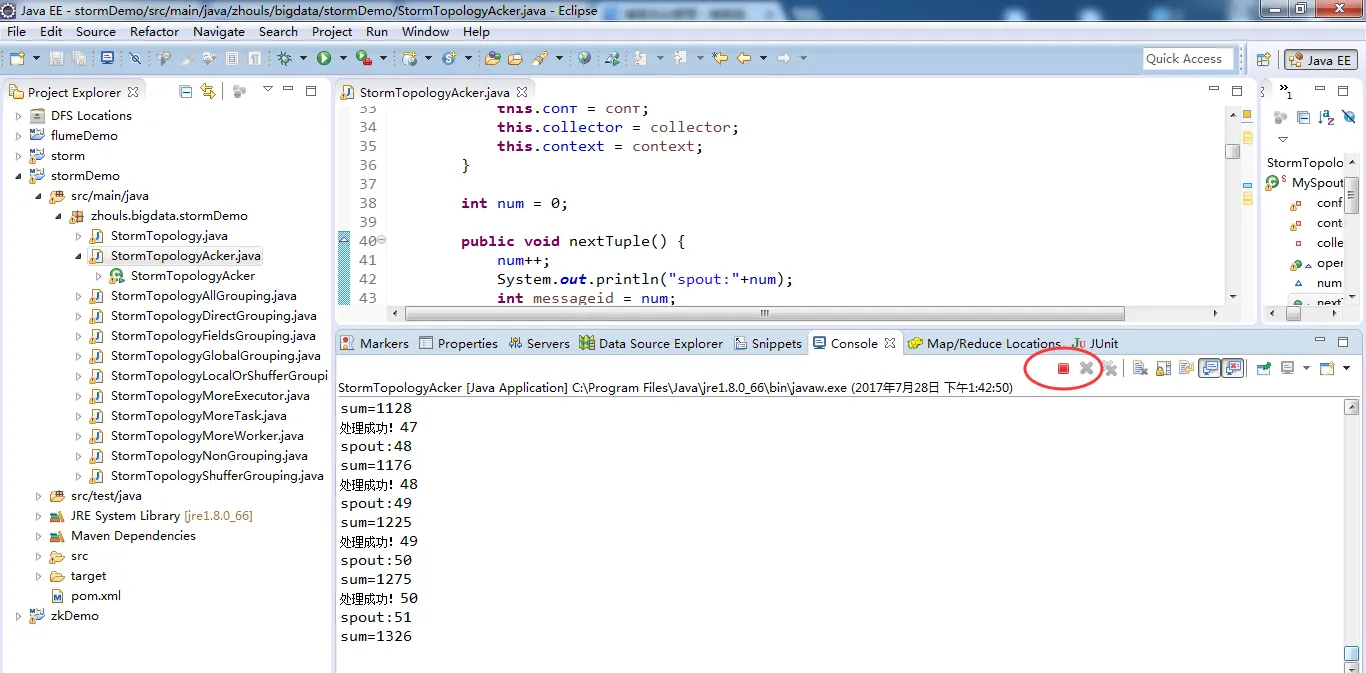Toggle Link with Editor in Project Explorer
Image resolution: width=1366 pixels, height=673 pixels.
coord(207,91)
